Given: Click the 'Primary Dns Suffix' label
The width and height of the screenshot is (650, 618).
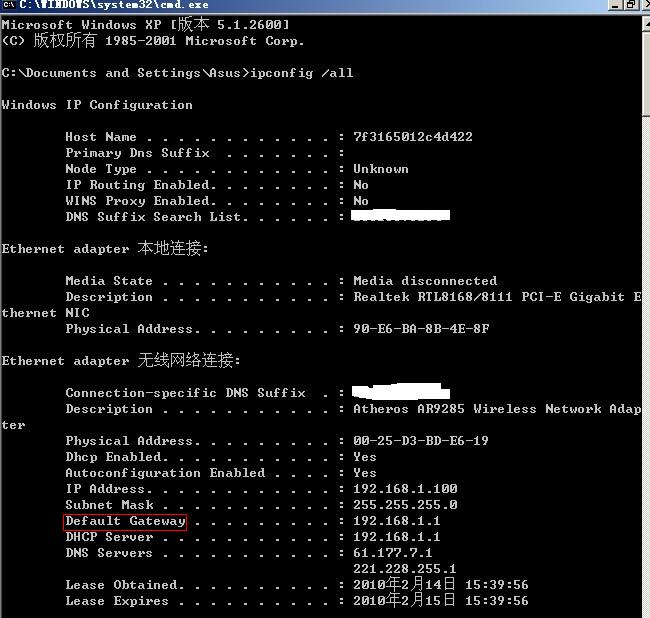Looking at the screenshot, I should click(x=137, y=153).
